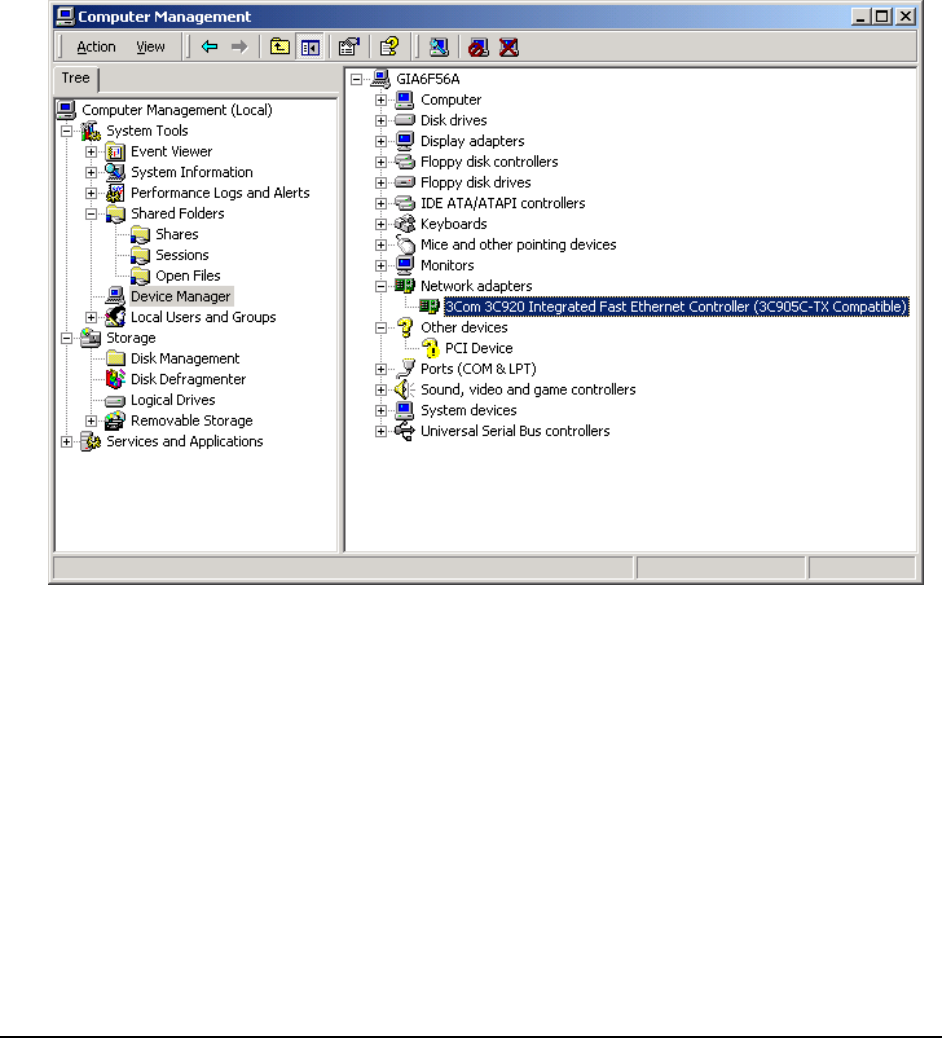Click the Sound, video and game controllers icon
The height and width of the screenshot is (1038, 942).
[x=404, y=389]
